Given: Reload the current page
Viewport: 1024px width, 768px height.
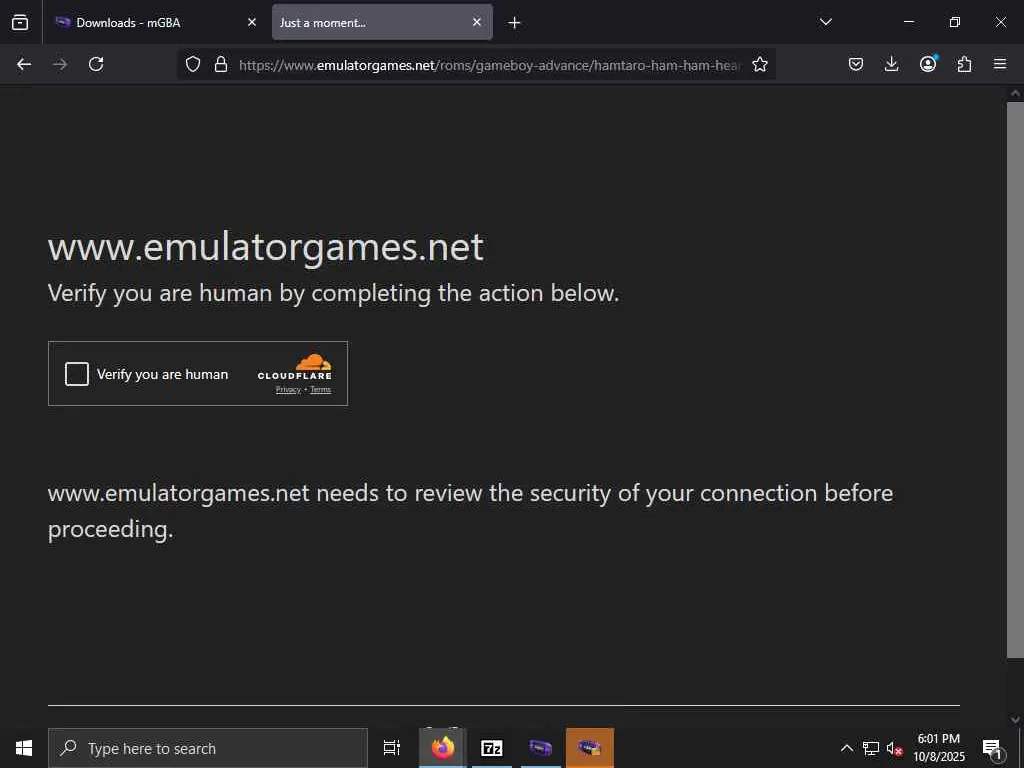Looking at the screenshot, I should click(96, 64).
